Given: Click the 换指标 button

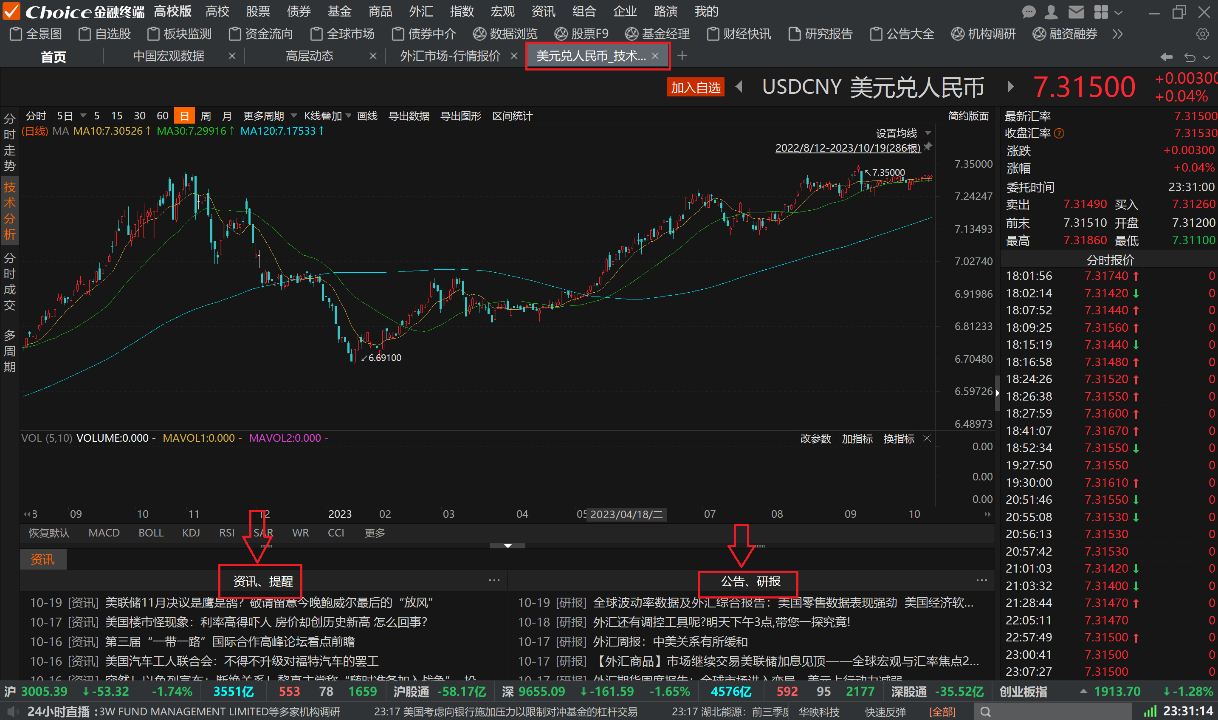Looking at the screenshot, I should pos(899,438).
